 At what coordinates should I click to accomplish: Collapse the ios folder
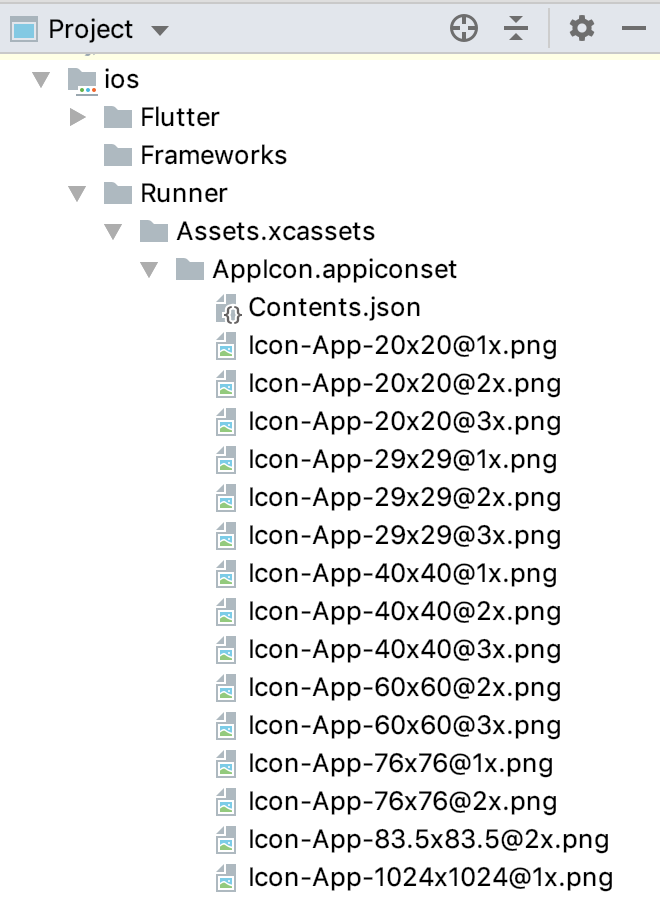point(41,79)
